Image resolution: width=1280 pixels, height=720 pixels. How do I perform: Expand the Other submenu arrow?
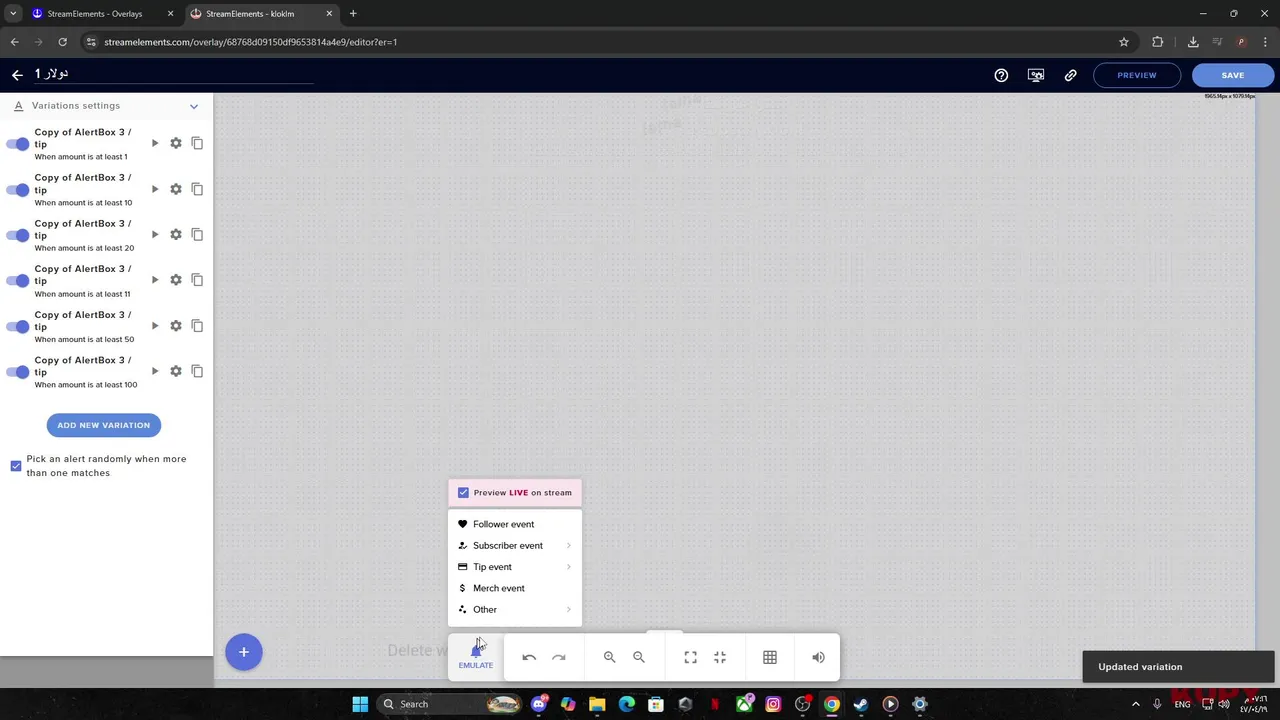tap(569, 610)
